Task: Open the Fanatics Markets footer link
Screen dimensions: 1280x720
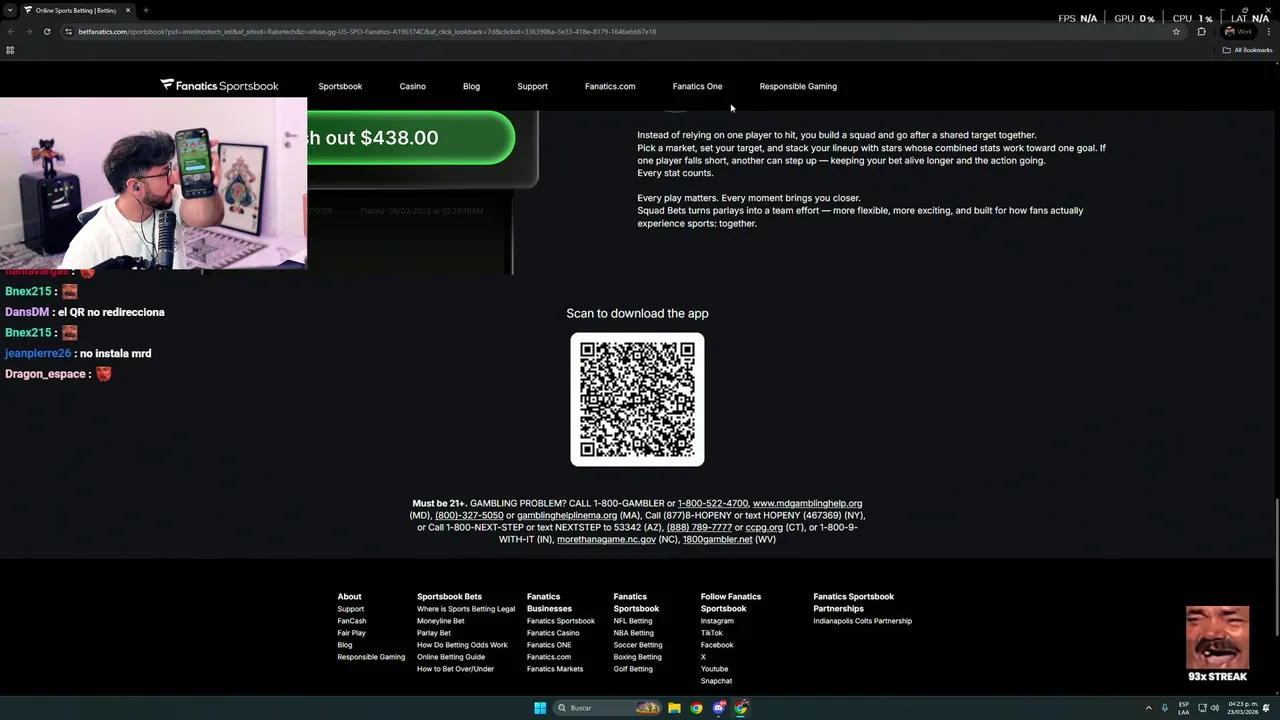Action: pos(555,669)
